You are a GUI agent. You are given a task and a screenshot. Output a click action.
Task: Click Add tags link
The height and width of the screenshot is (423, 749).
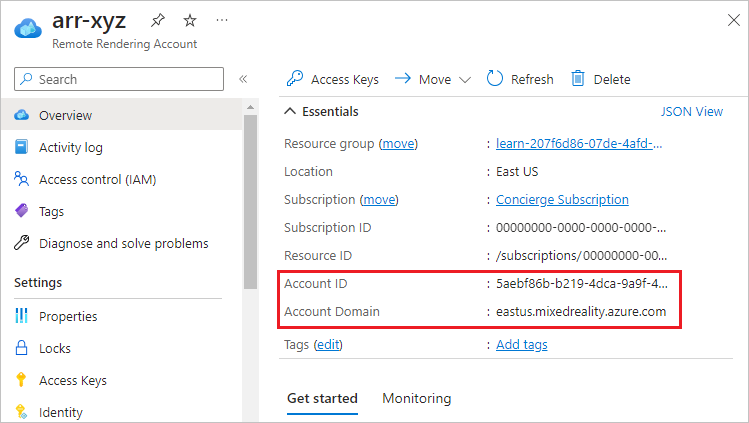coord(522,345)
